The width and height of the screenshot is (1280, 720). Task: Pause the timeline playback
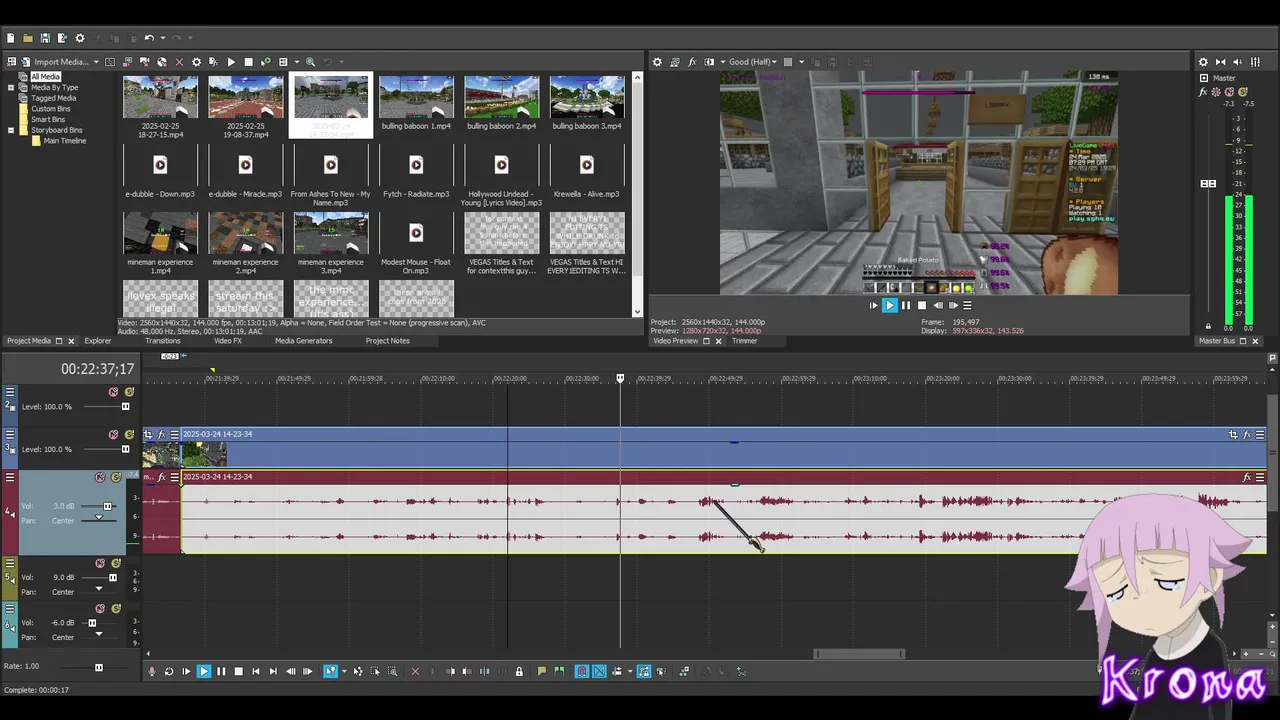221,671
